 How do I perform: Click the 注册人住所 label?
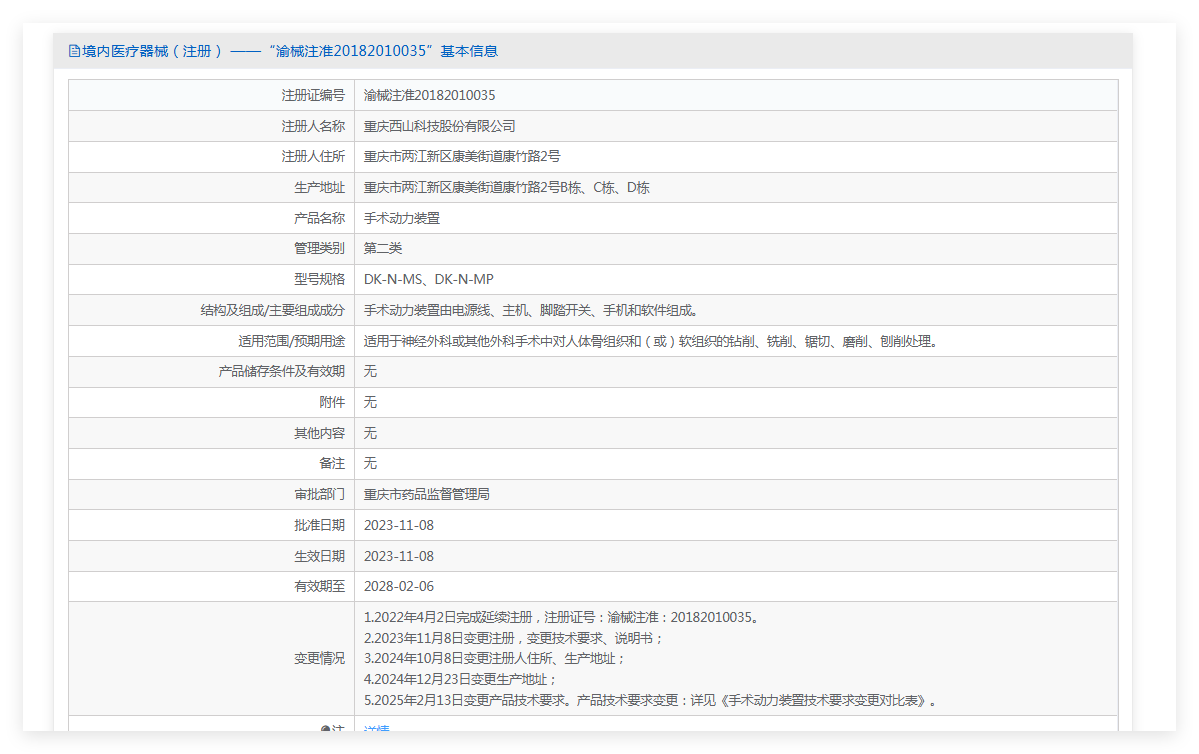click(x=313, y=157)
